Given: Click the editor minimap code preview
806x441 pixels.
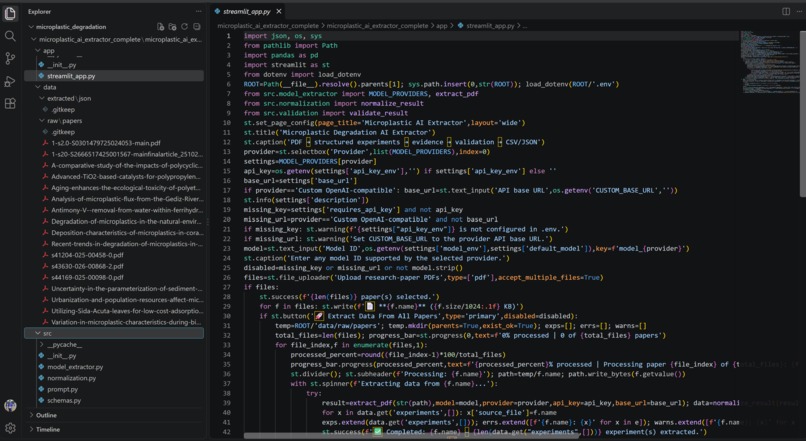Looking at the screenshot, I should (x=768, y=62).
